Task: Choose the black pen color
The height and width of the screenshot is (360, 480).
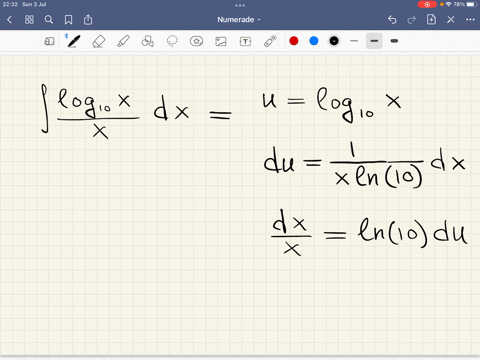Action: (334, 41)
